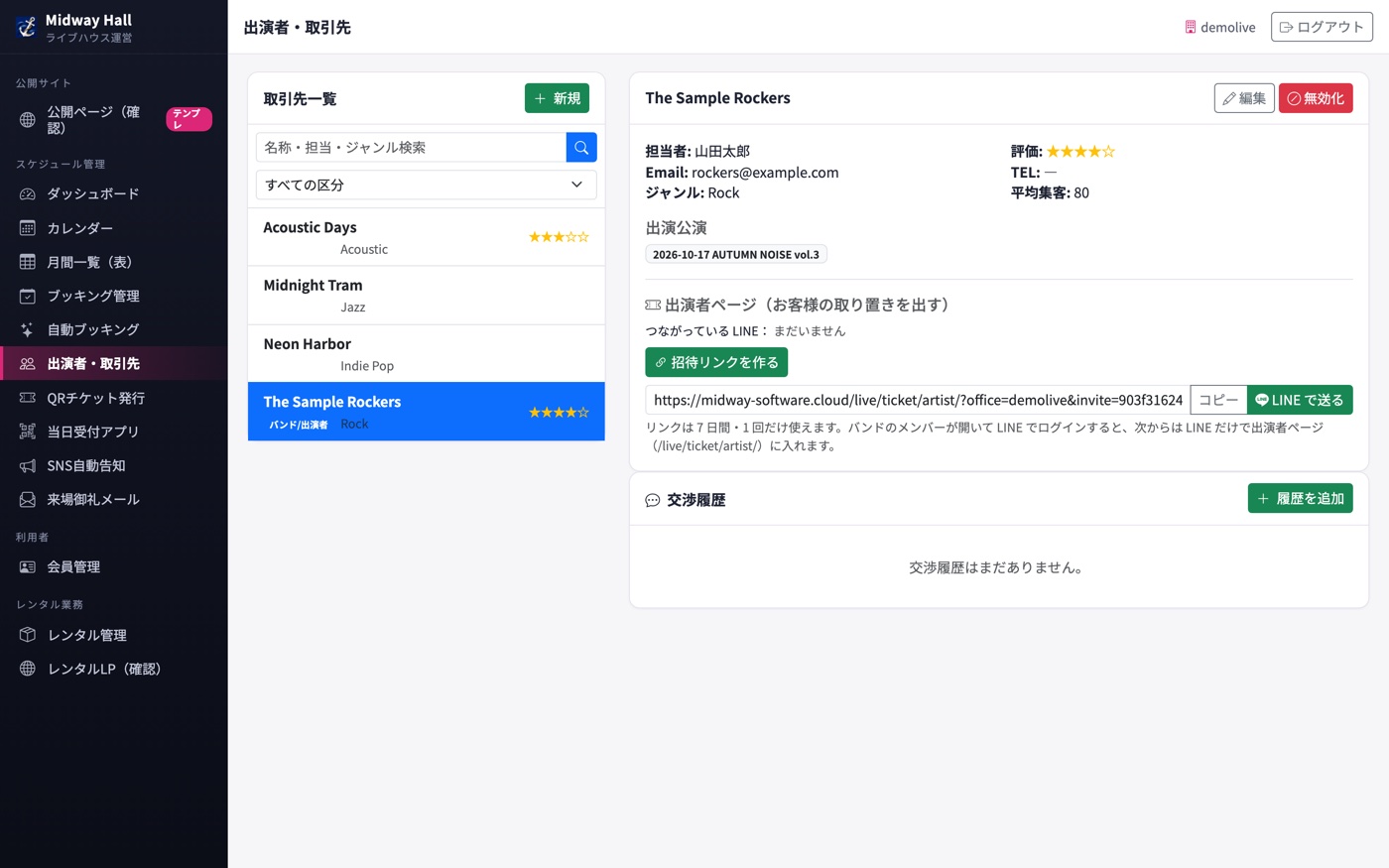The height and width of the screenshot is (868, 1389).
Task: Open 会員管理 in the sidebar
Action: (114, 567)
